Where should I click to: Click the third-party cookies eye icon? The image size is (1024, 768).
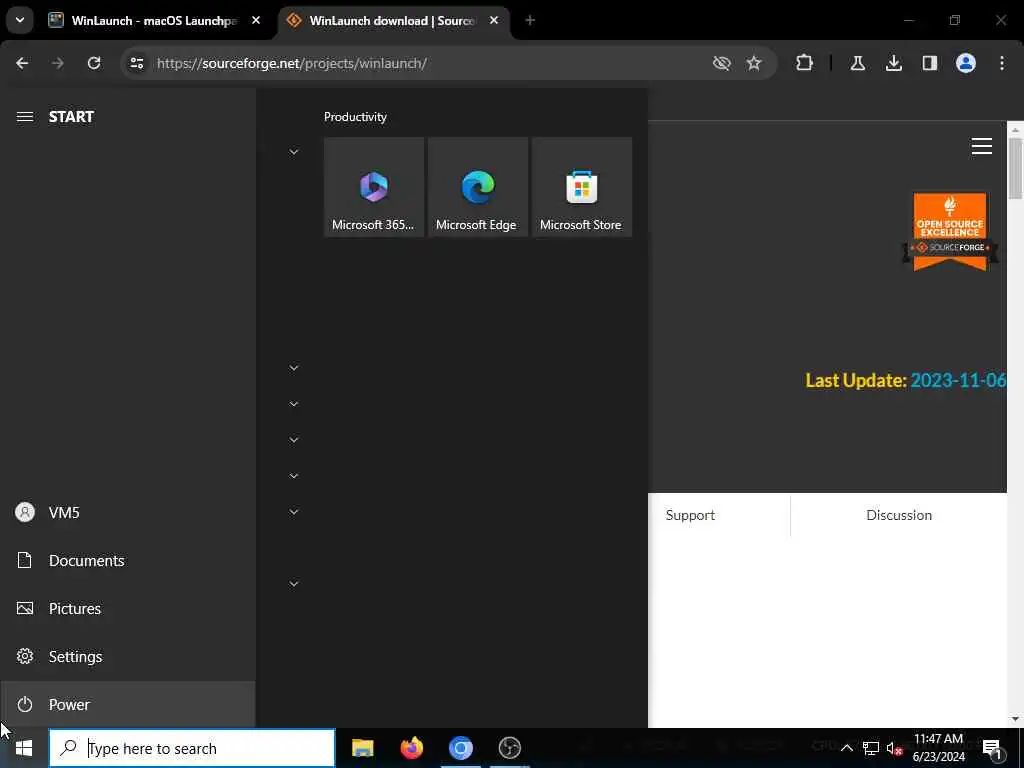(x=722, y=63)
